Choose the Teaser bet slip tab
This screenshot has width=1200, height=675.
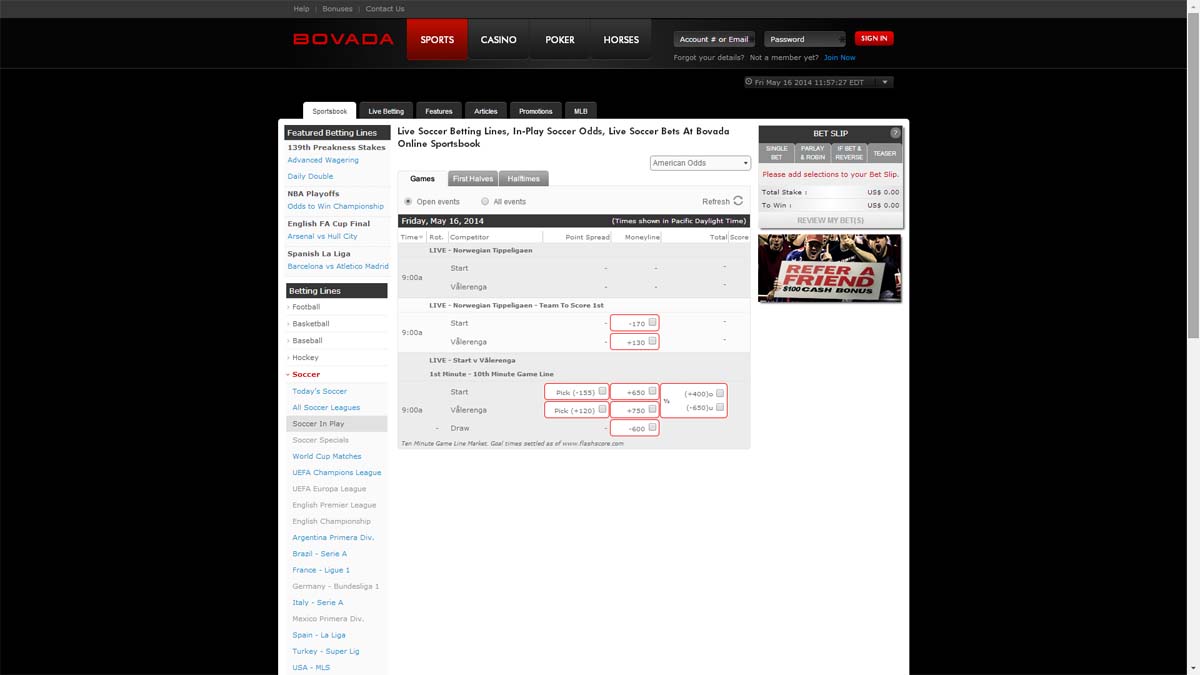tap(885, 153)
